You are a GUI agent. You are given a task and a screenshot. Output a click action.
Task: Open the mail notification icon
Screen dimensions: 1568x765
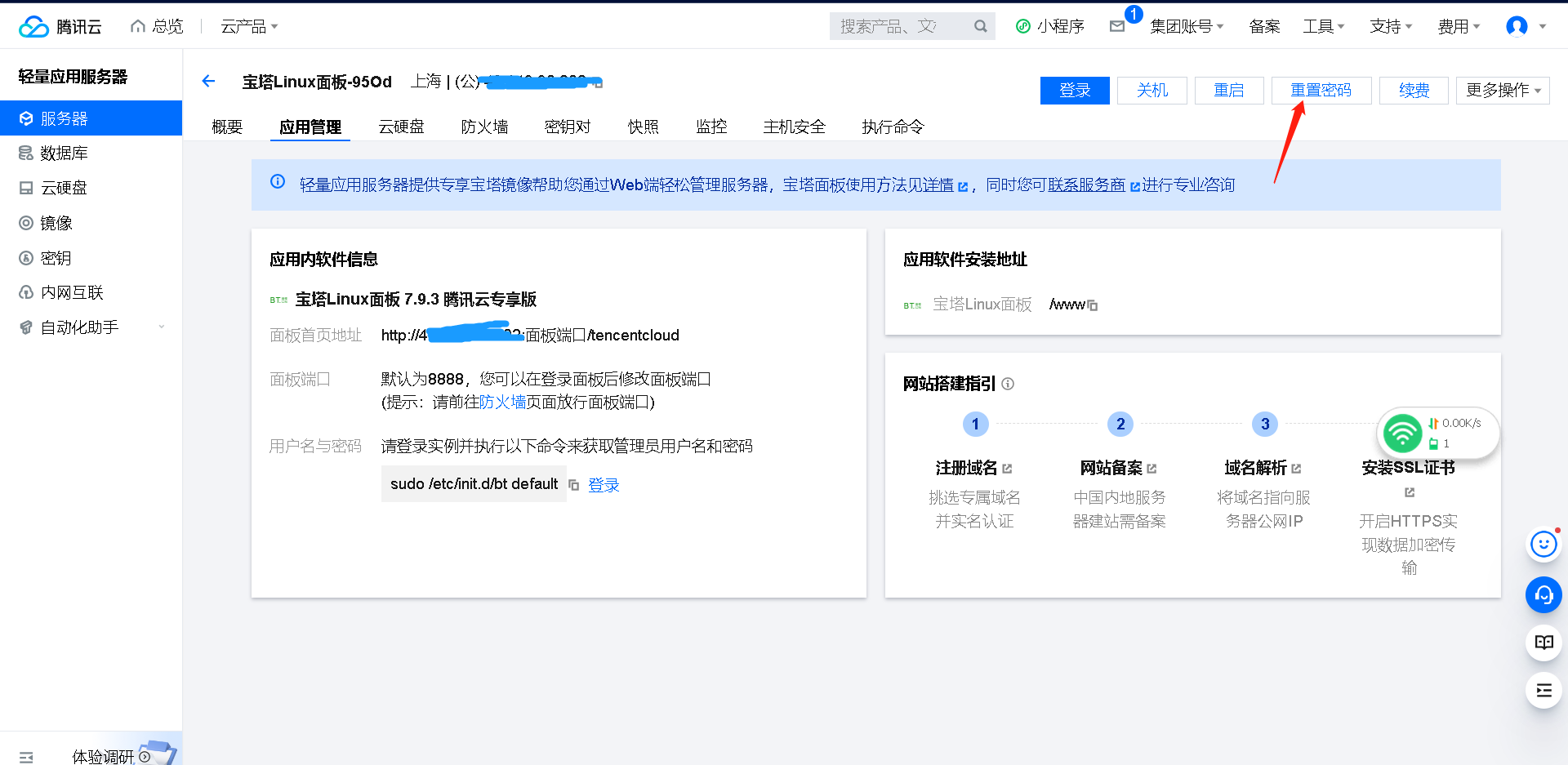(1117, 26)
